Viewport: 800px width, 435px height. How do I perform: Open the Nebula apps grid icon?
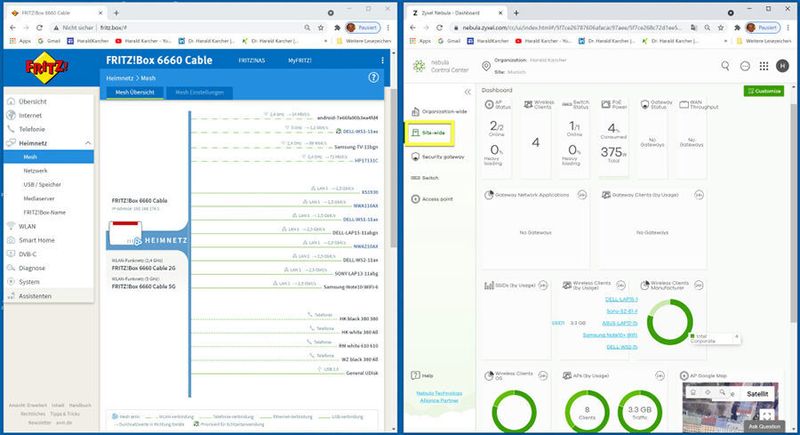(764, 66)
